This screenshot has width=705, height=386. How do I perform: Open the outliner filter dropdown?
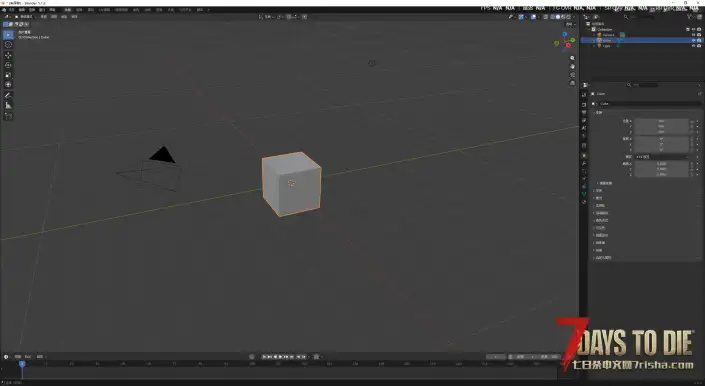pos(691,17)
